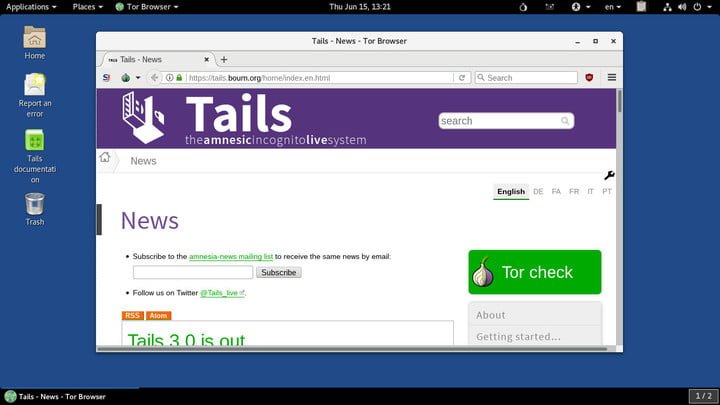Click the Tails site search box
The height and width of the screenshot is (405, 720).
coord(500,121)
